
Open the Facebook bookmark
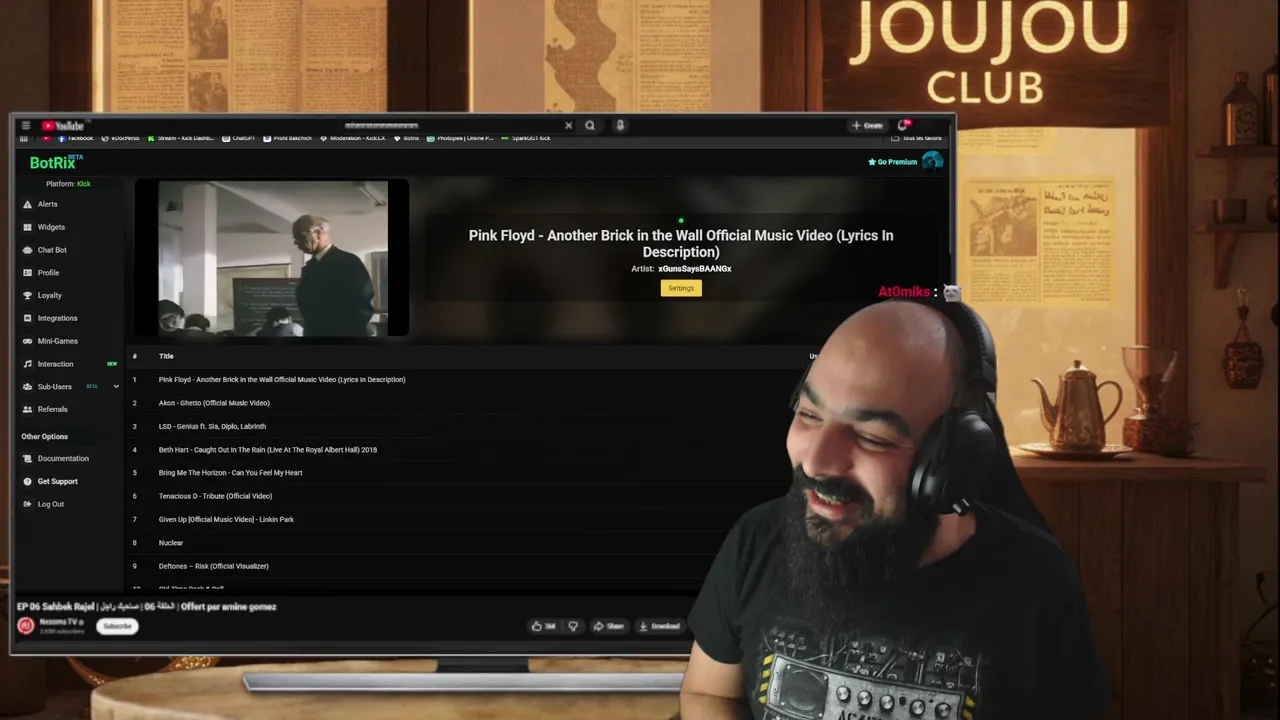click(x=75, y=138)
